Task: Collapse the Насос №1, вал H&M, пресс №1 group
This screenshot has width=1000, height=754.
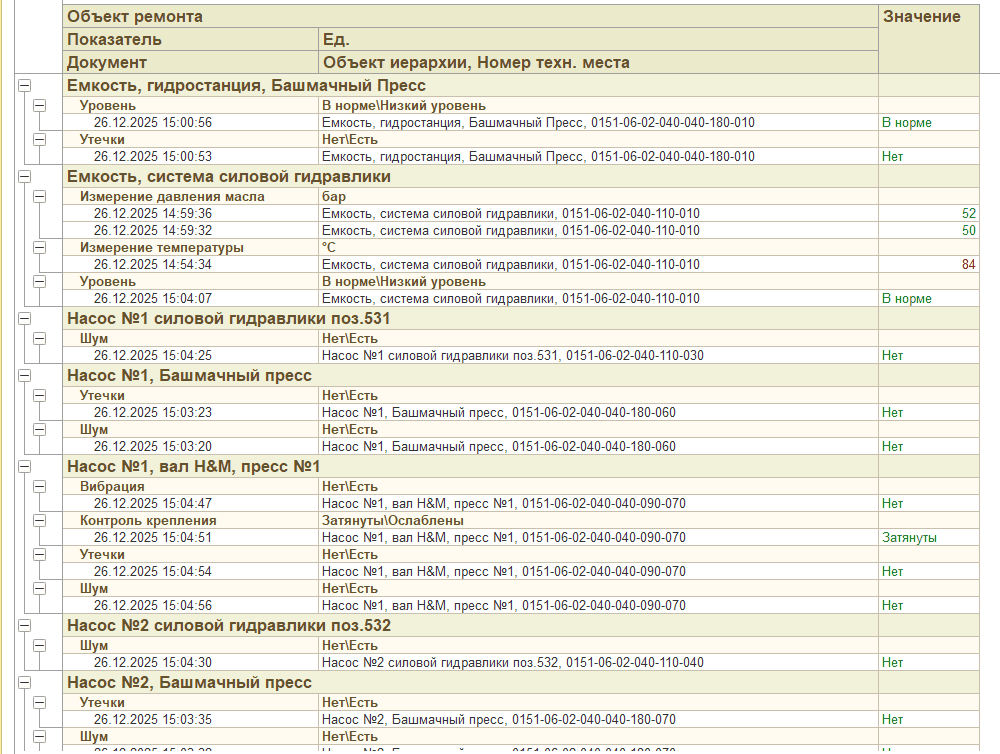Action: [24, 466]
